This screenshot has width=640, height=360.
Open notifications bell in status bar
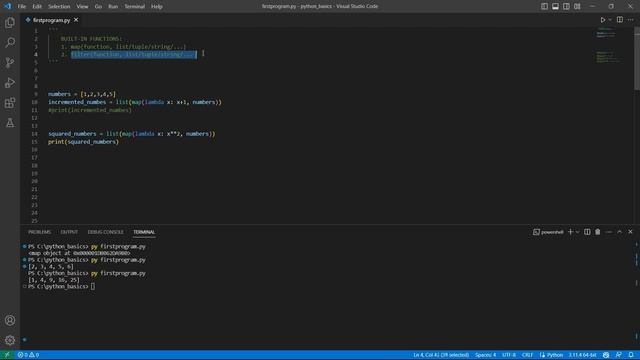click(x=631, y=355)
